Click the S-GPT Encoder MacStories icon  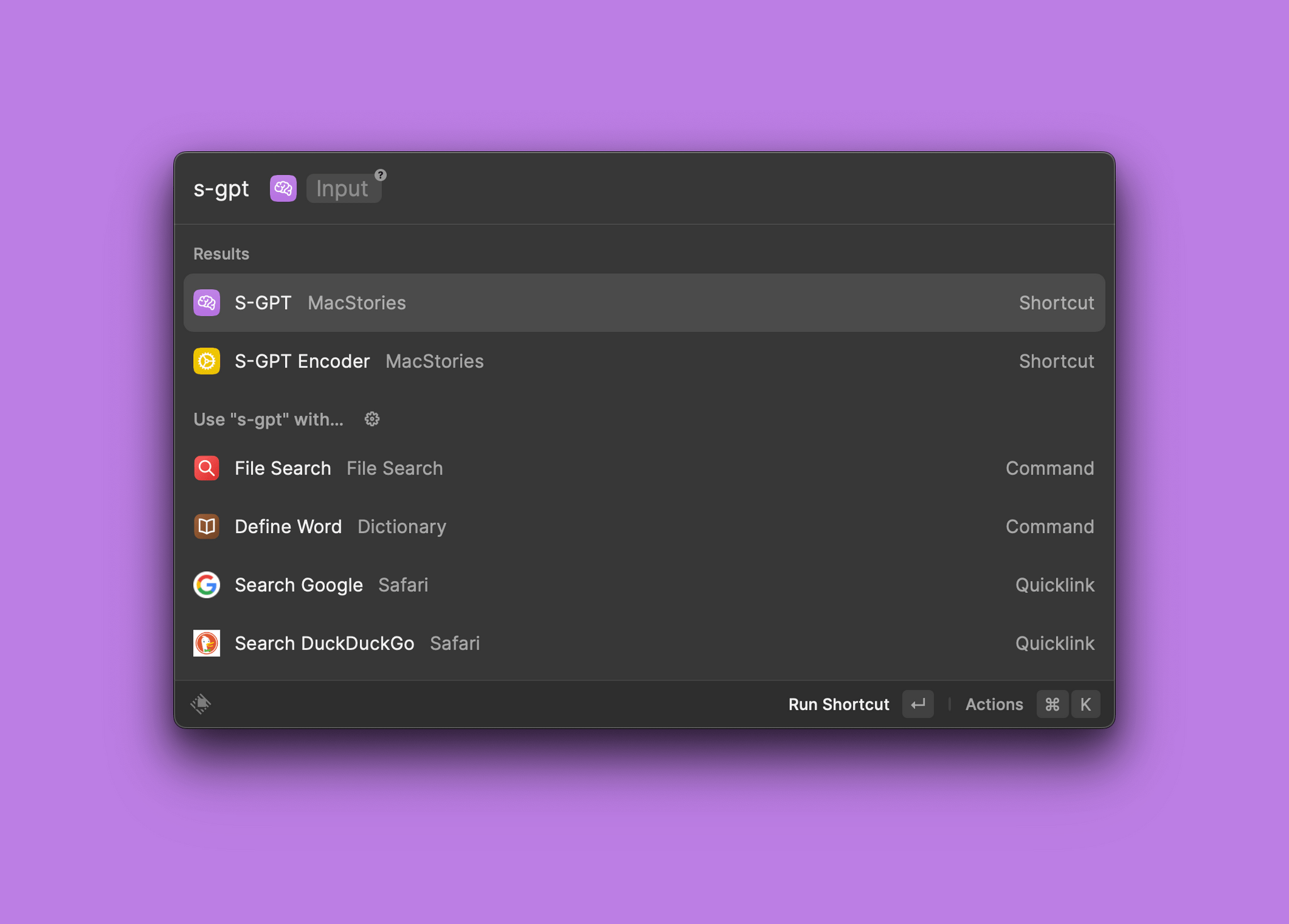(207, 361)
